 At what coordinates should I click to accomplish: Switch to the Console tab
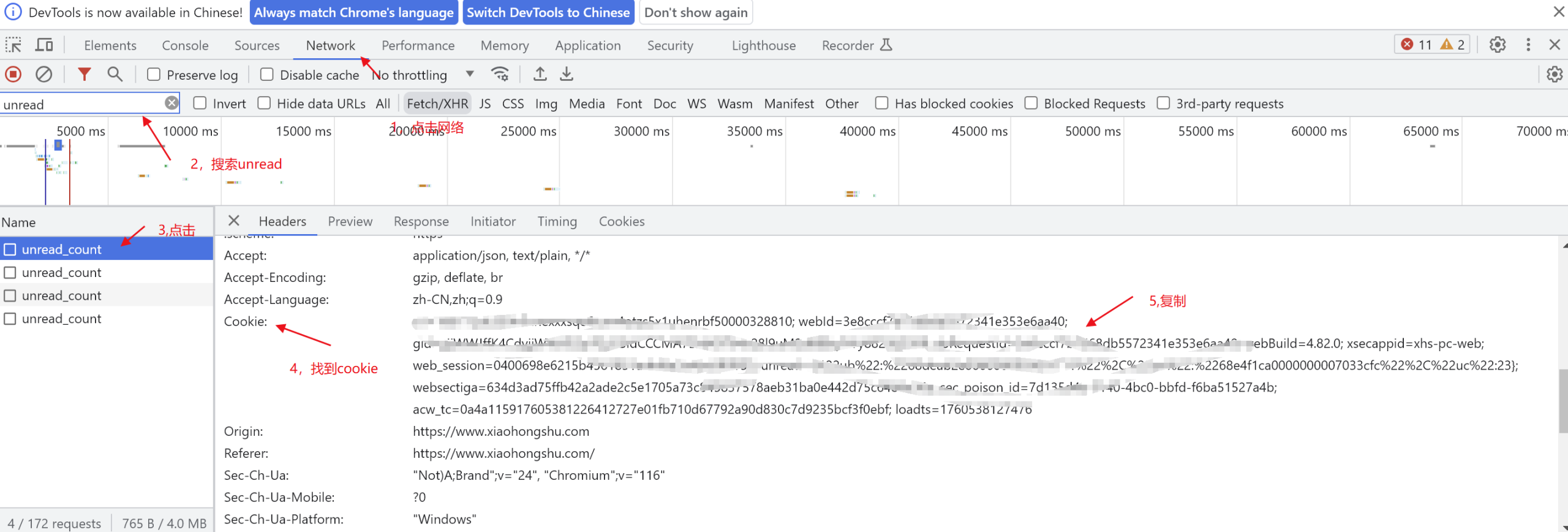(185, 45)
